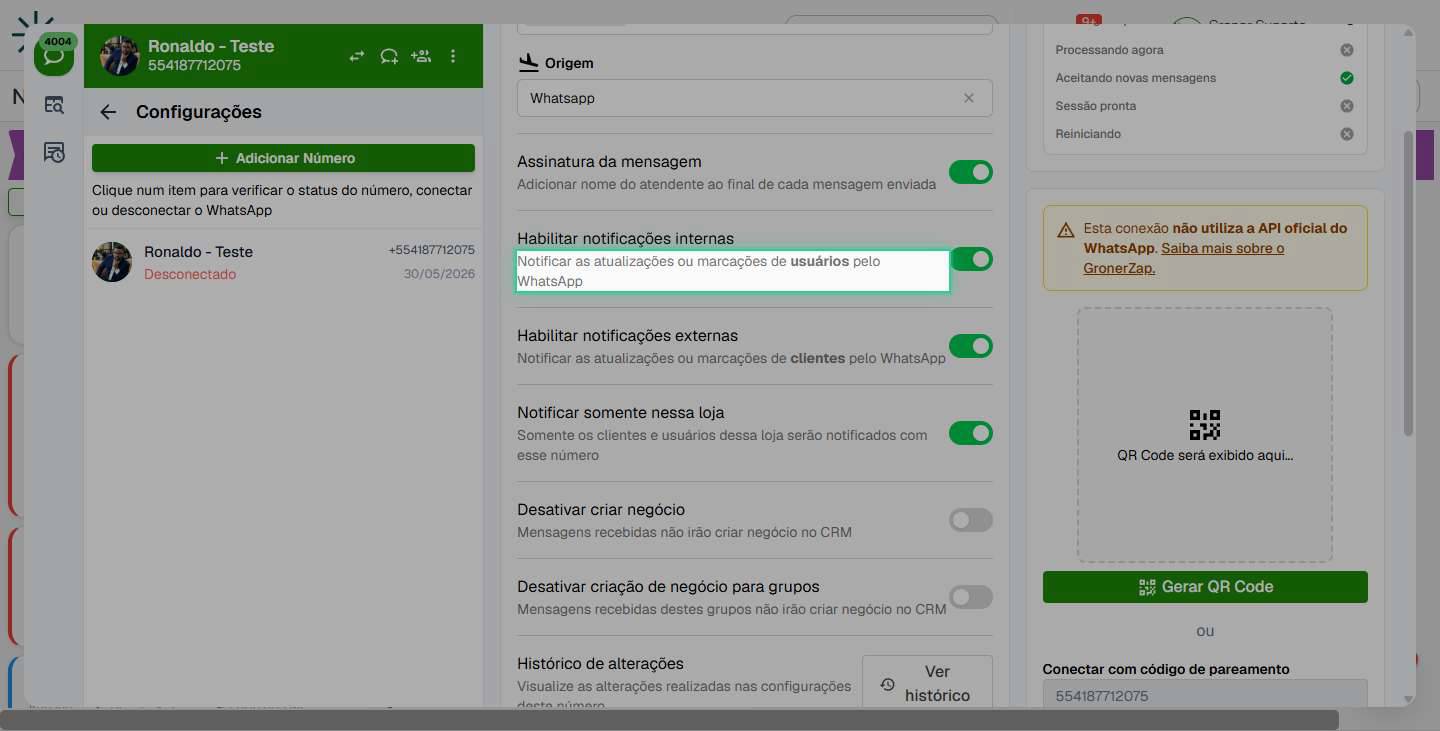Turn off Notificar somente nessa loja
The image size is (1440, 731).
tap(971, 433)
